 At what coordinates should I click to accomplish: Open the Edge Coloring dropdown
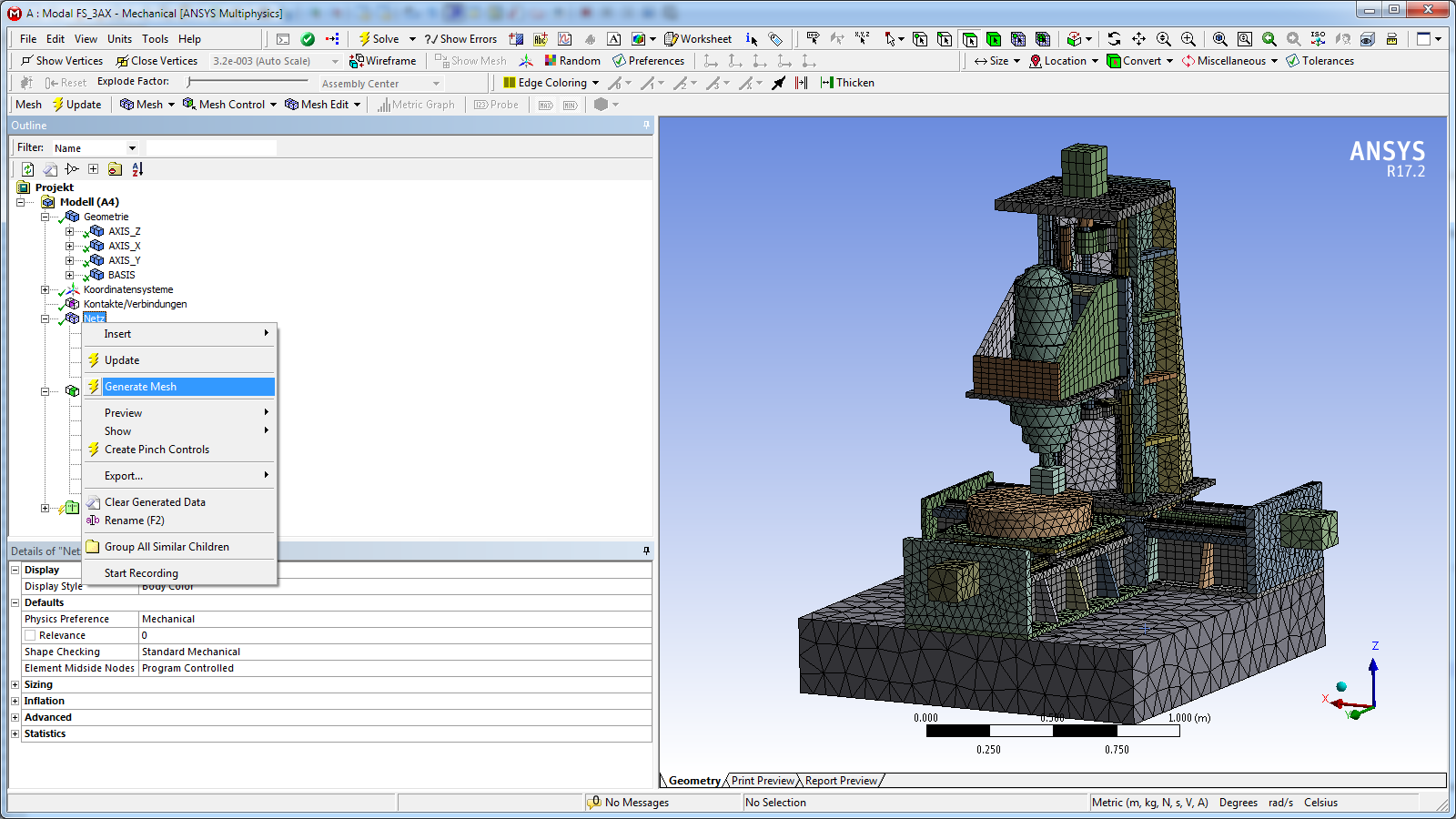pyautogui.click(x=595, y=83)
